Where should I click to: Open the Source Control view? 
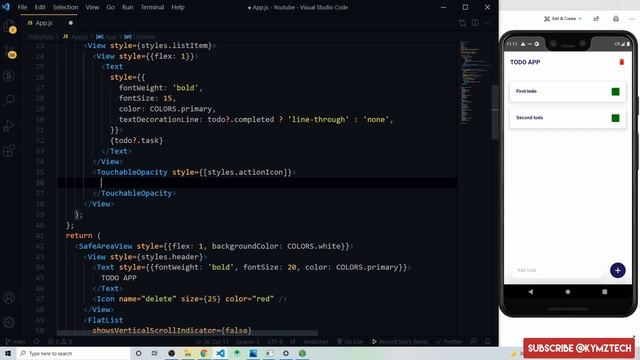tap(9, 52)
